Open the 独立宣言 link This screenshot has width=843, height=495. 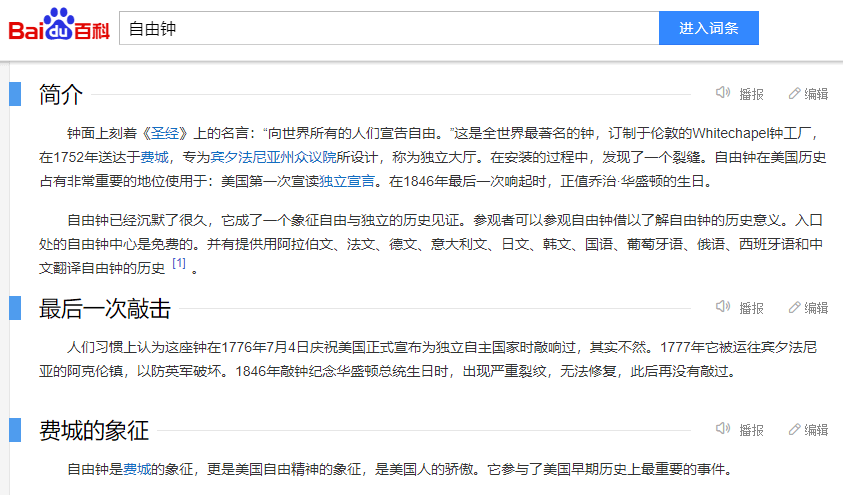tap(347, 181)
